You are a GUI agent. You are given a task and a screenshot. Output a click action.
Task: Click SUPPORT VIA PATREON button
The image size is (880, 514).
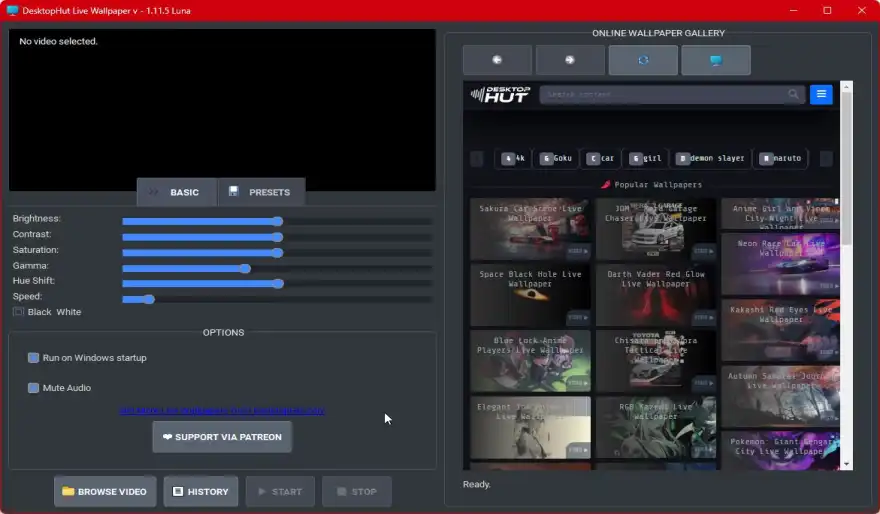pos(222,437)
